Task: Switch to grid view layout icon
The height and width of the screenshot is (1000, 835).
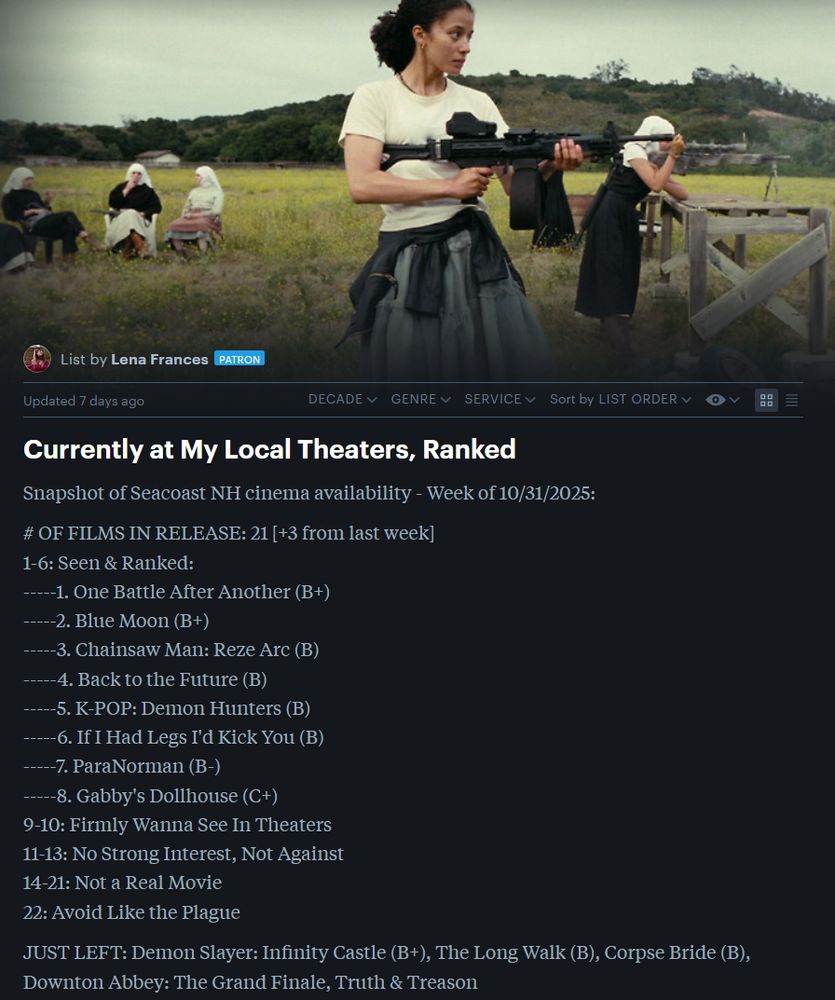Action: pyautogui.click(x=766, y=400)
